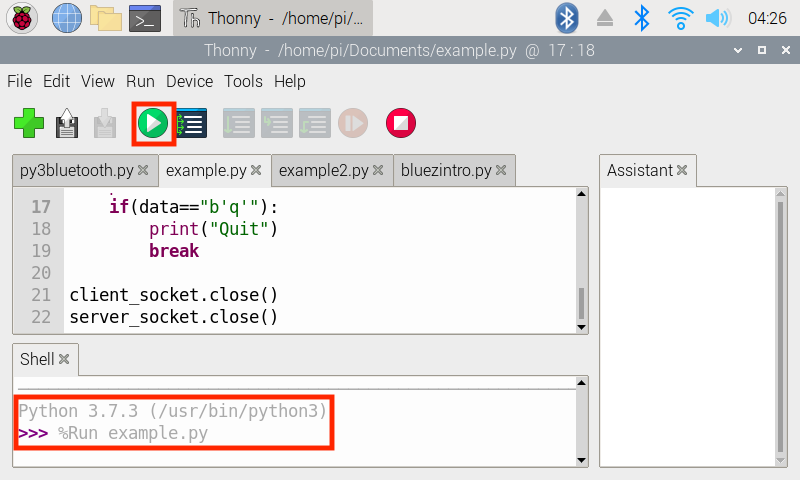Close the example.py tab

(256, 170)
